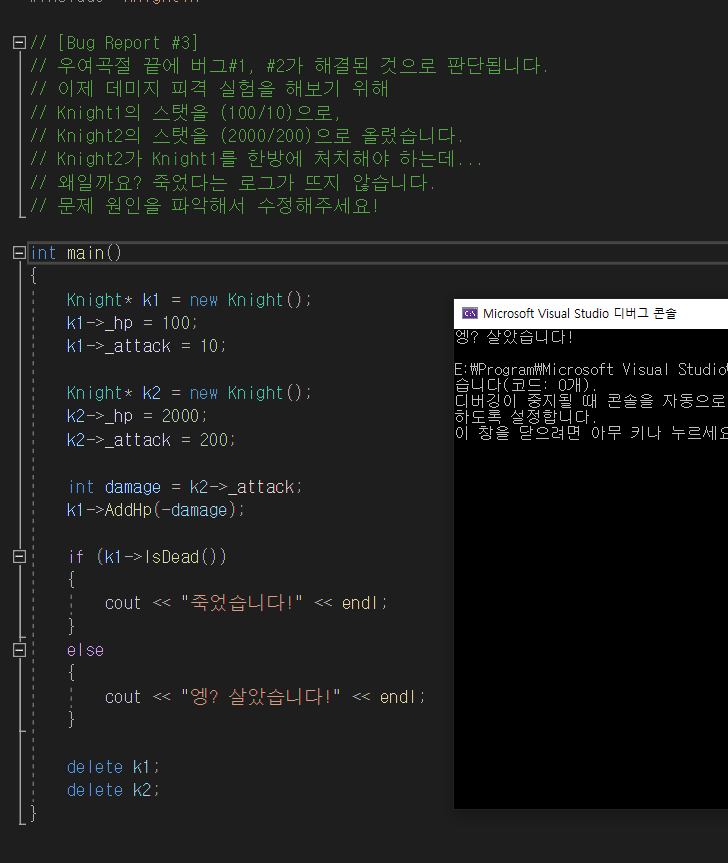Click the 'k1->_attack = 10;' line
This screenshot has height=863, width=728.
click(x=146, y=346)
